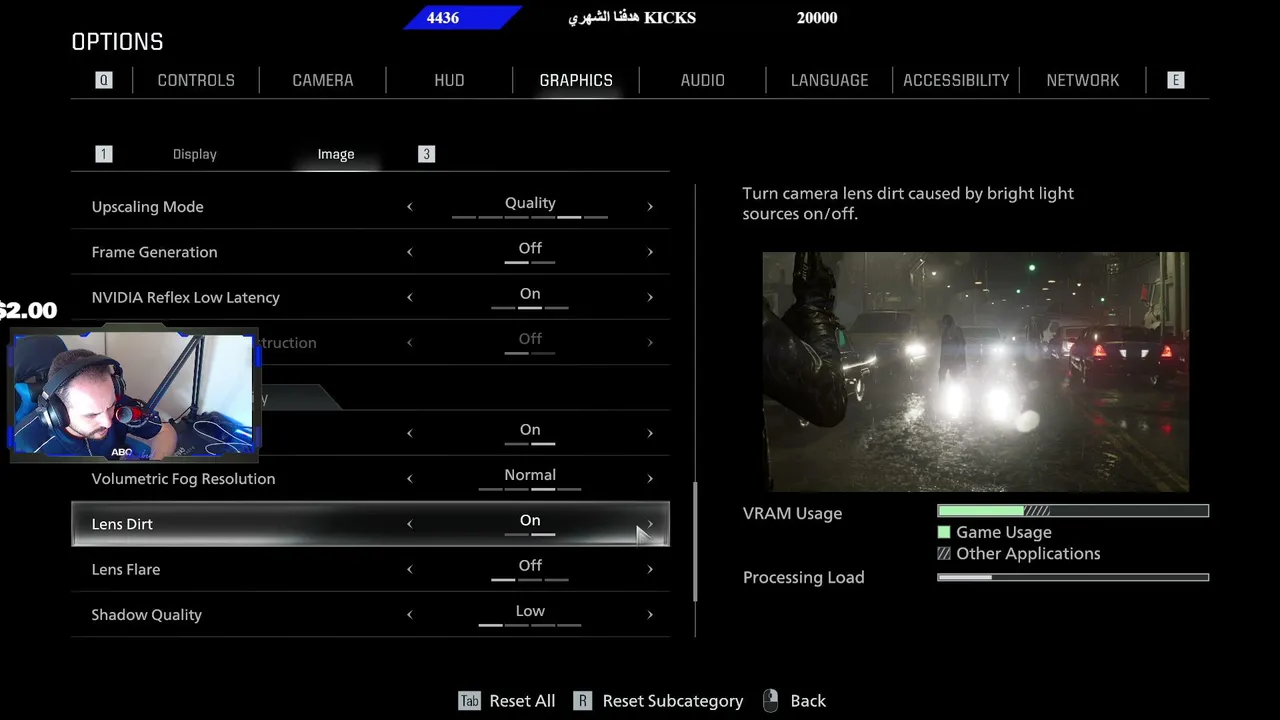The image size is (1280, 720).
Task: Click the Reset All button
Action: coord(522,701)
